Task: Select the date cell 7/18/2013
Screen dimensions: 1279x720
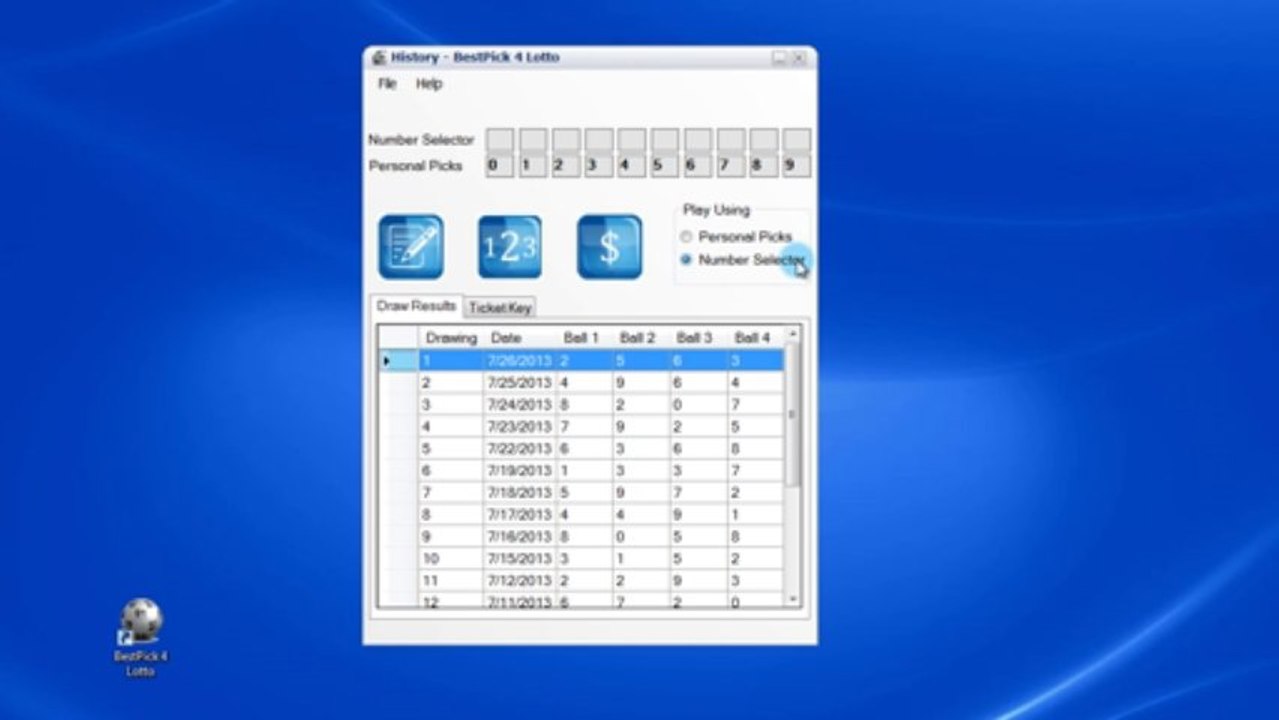Action: pos(519,492)
